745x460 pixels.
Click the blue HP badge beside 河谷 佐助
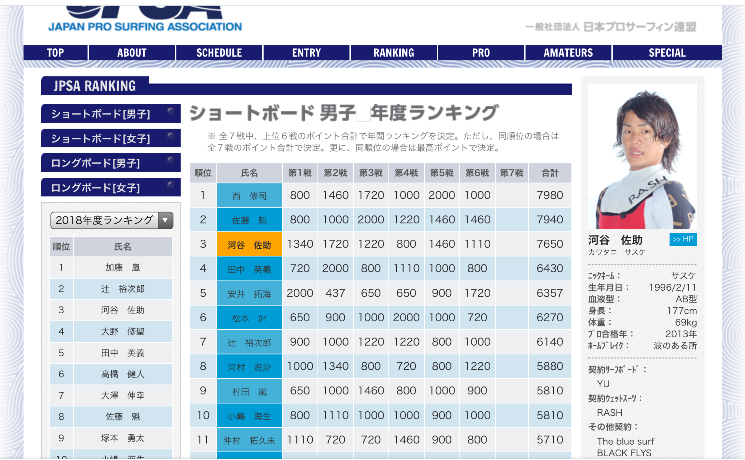click(x=683, y=240)
